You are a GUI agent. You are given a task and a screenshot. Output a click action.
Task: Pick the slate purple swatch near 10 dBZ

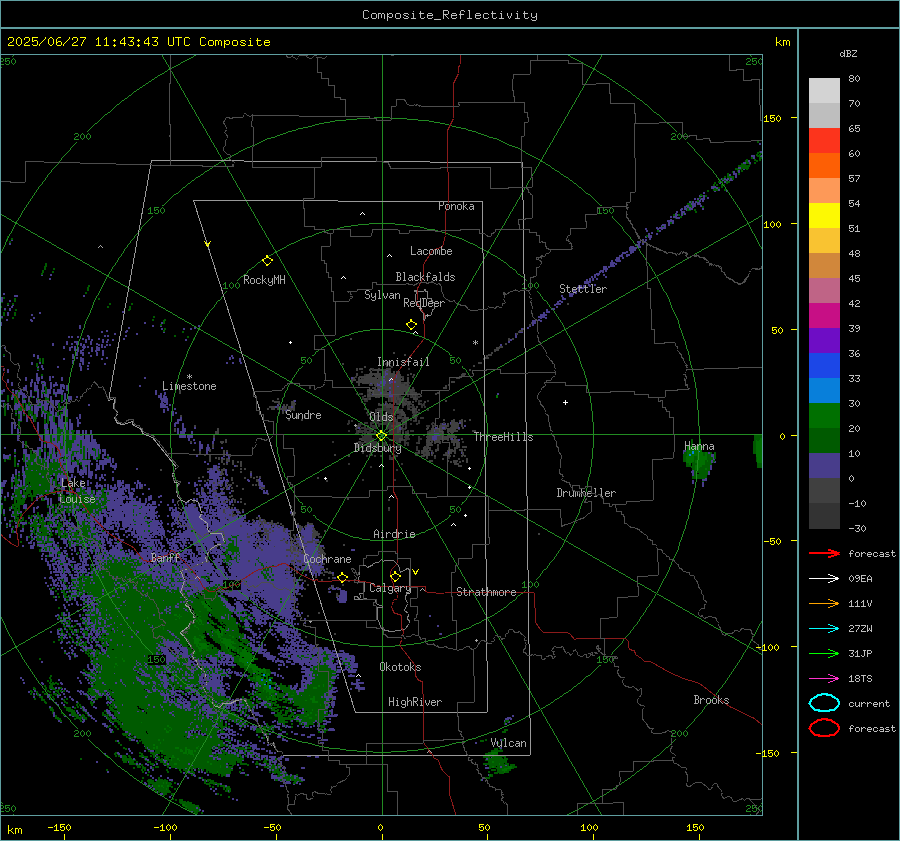[x=824, y=466]
